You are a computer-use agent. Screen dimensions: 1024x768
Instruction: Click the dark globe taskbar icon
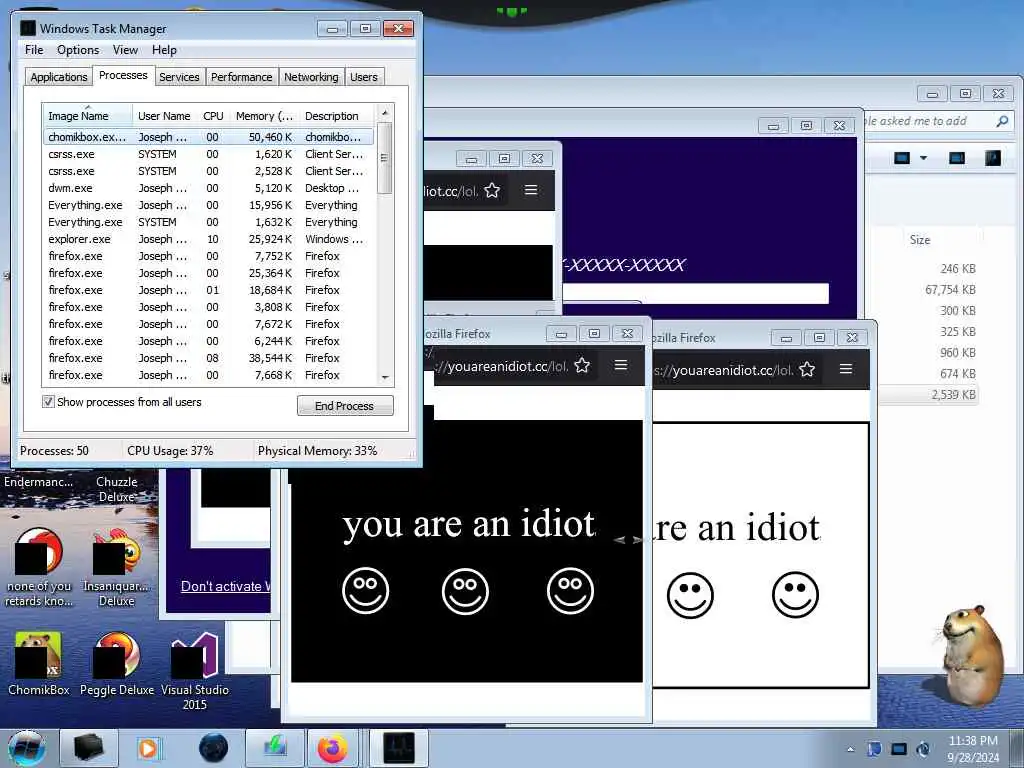[214, 748]
